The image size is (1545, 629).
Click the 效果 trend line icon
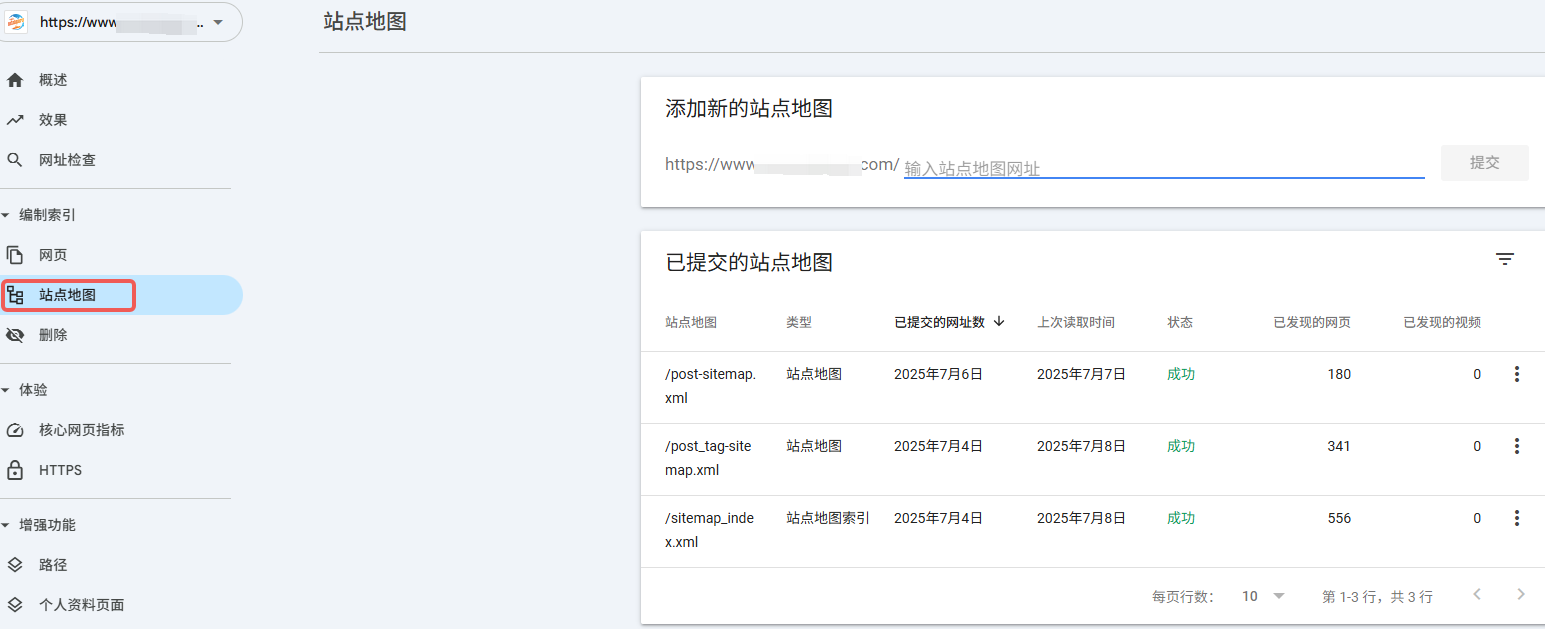(x=15, y=120)
